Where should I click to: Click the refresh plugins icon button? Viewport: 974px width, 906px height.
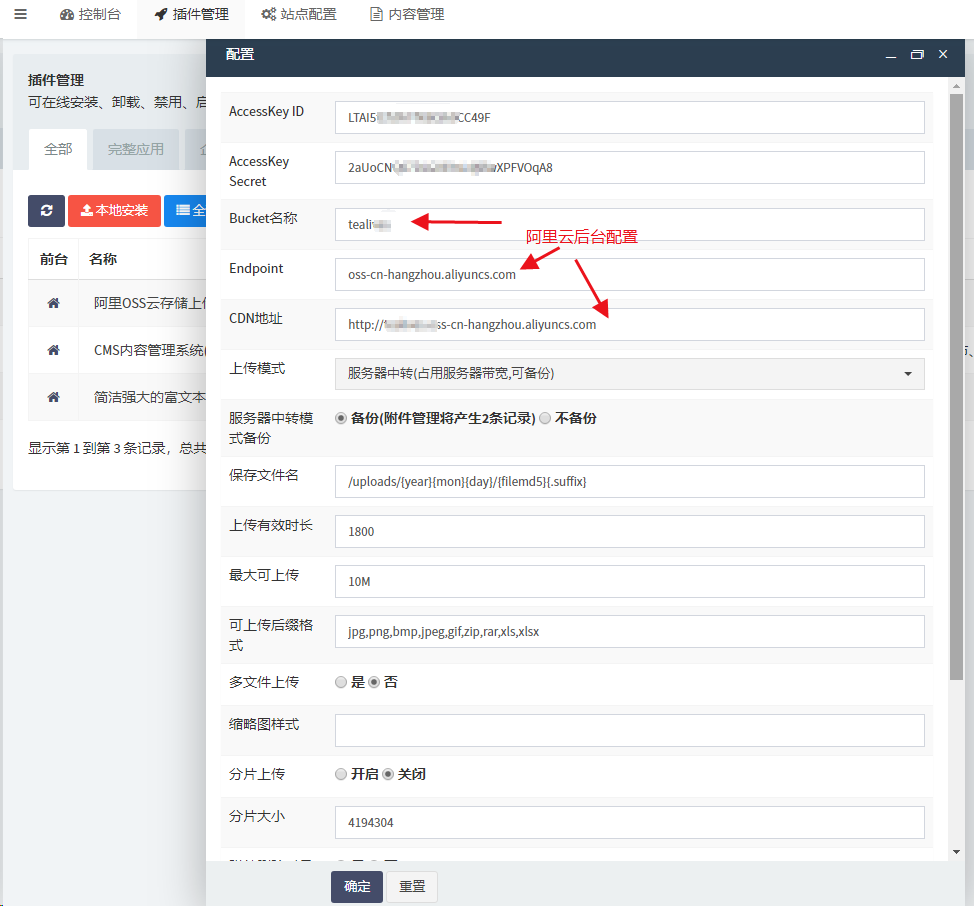46,211
